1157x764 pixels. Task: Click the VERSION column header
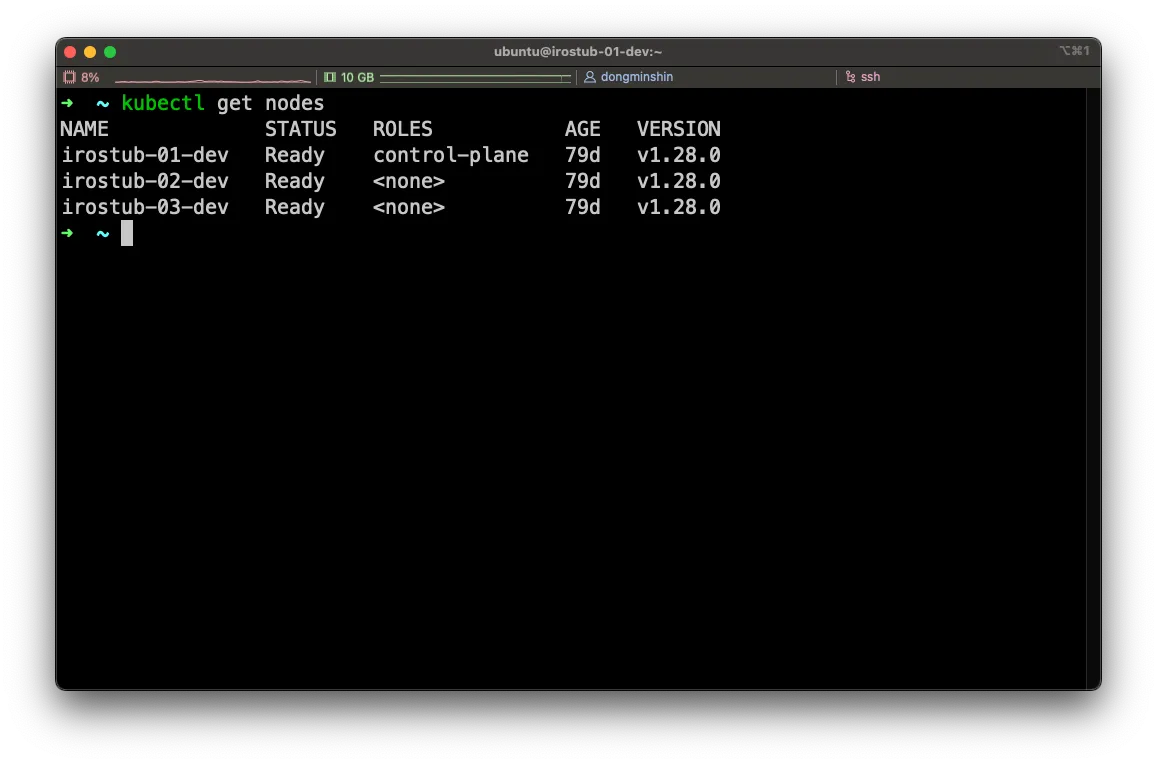pos(678,129)
